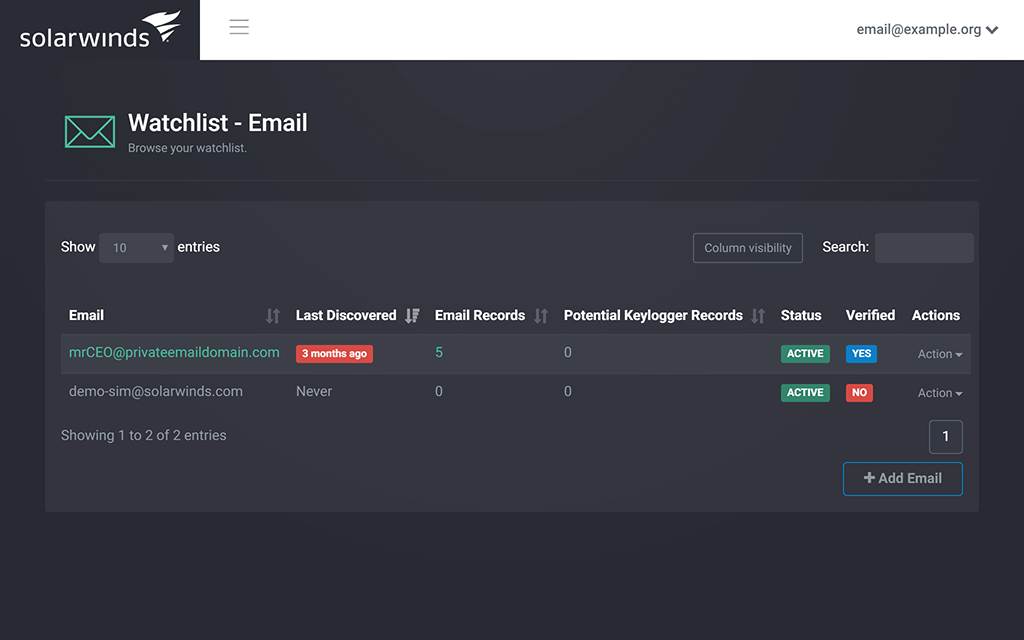Click the Add Email button
The height and width of the screenshot is (640, 1024).
(903, 479)
